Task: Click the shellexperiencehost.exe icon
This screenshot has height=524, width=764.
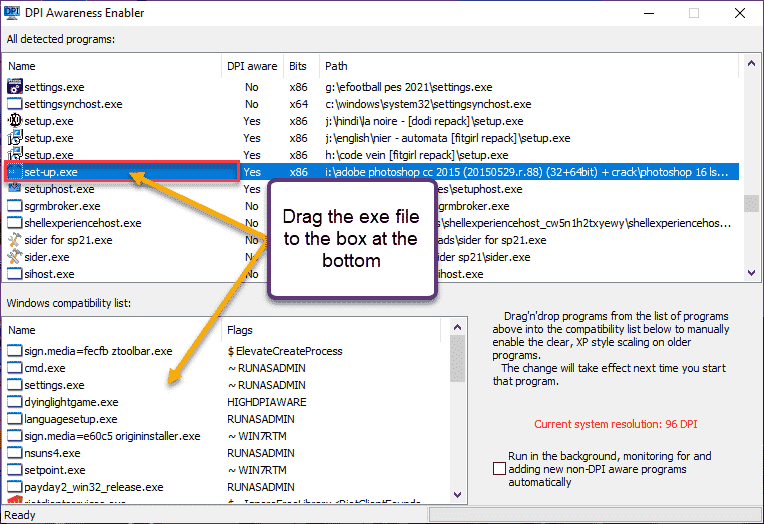Action: coord(15,223)
